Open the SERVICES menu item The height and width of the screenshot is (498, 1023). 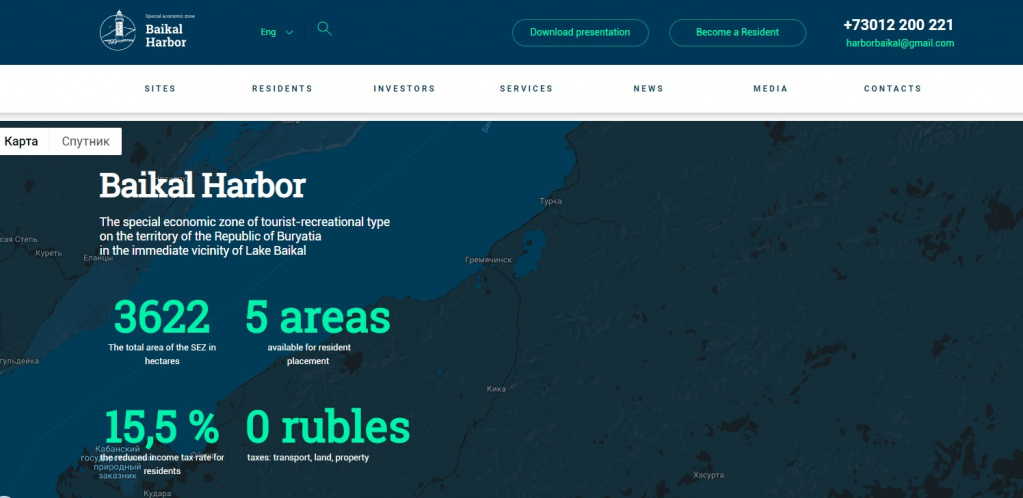(x=527, y=89)
